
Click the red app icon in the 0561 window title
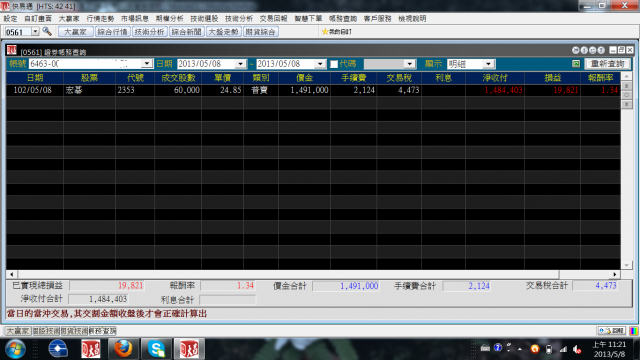11,50
